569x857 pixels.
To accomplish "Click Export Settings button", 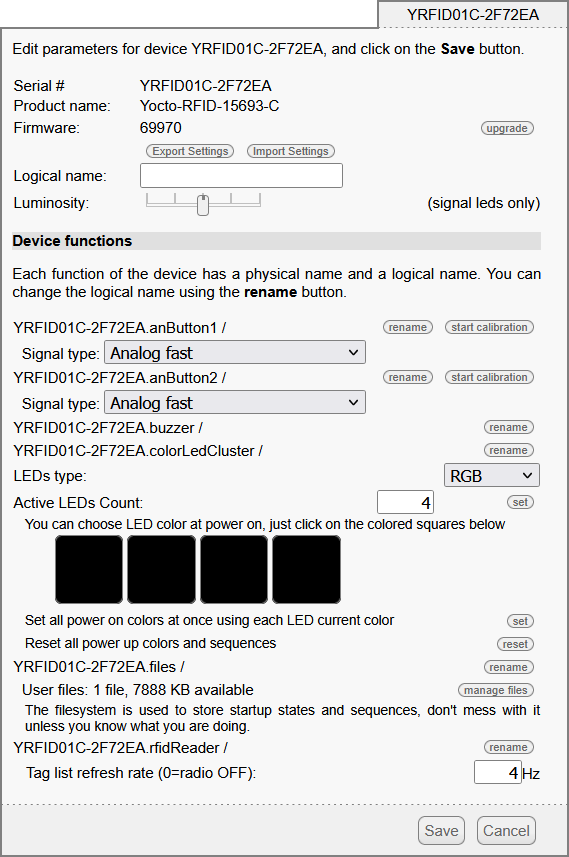I will coord(190,151).
